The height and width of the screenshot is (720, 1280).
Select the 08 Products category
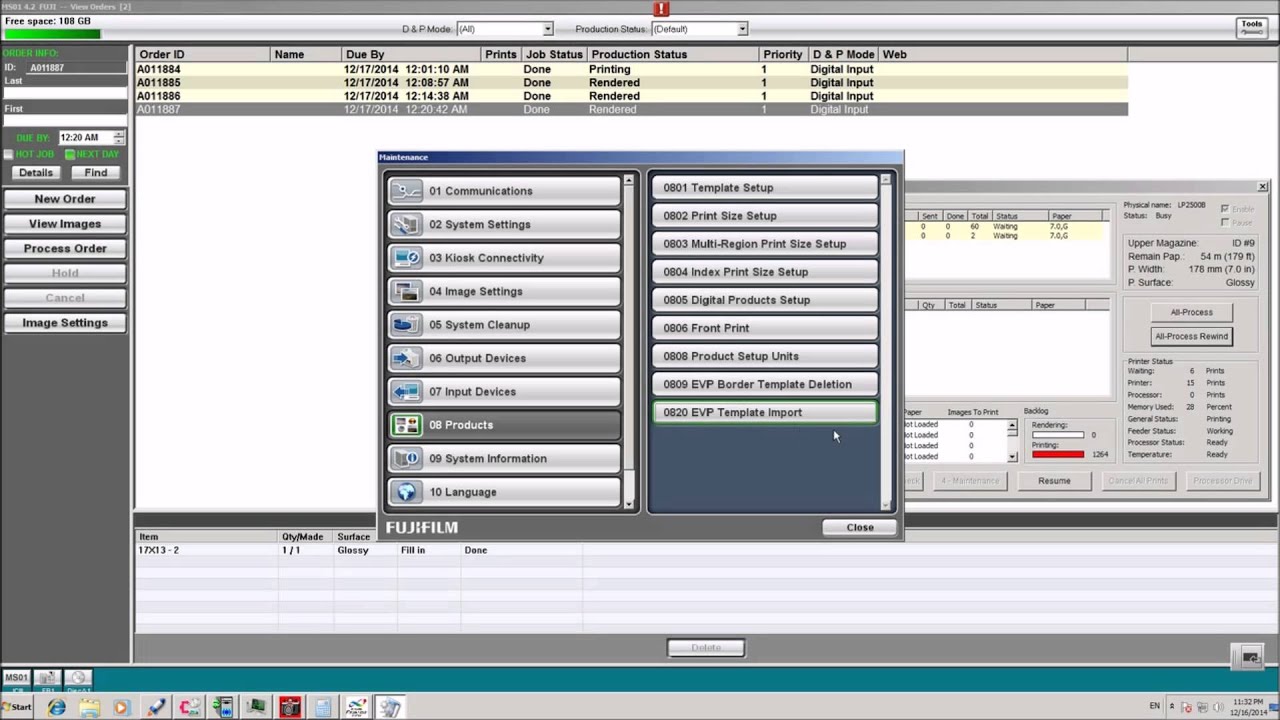(504, 425)
